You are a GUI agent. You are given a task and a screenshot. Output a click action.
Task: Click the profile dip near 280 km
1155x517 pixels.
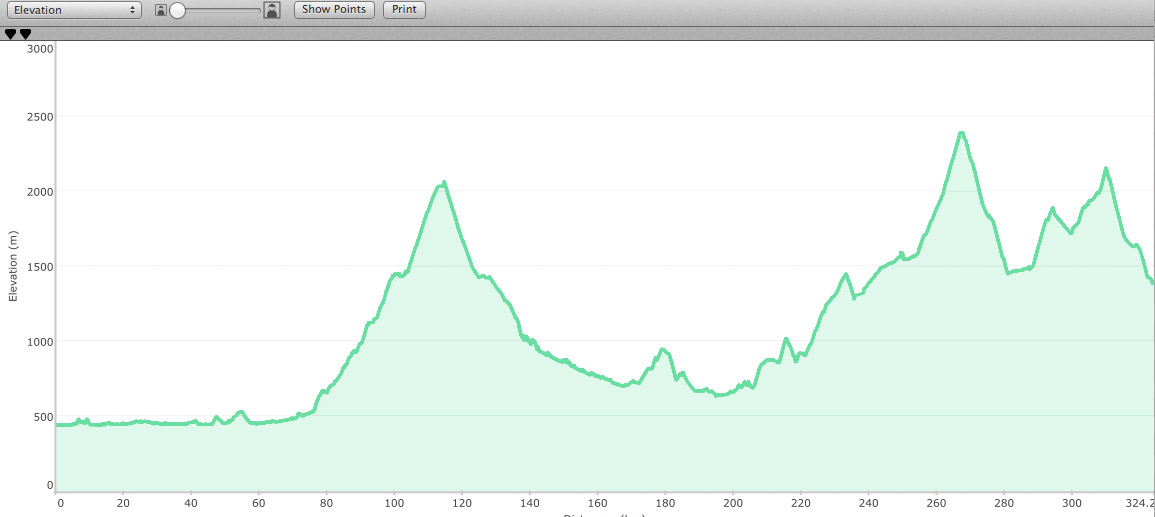1008,272
